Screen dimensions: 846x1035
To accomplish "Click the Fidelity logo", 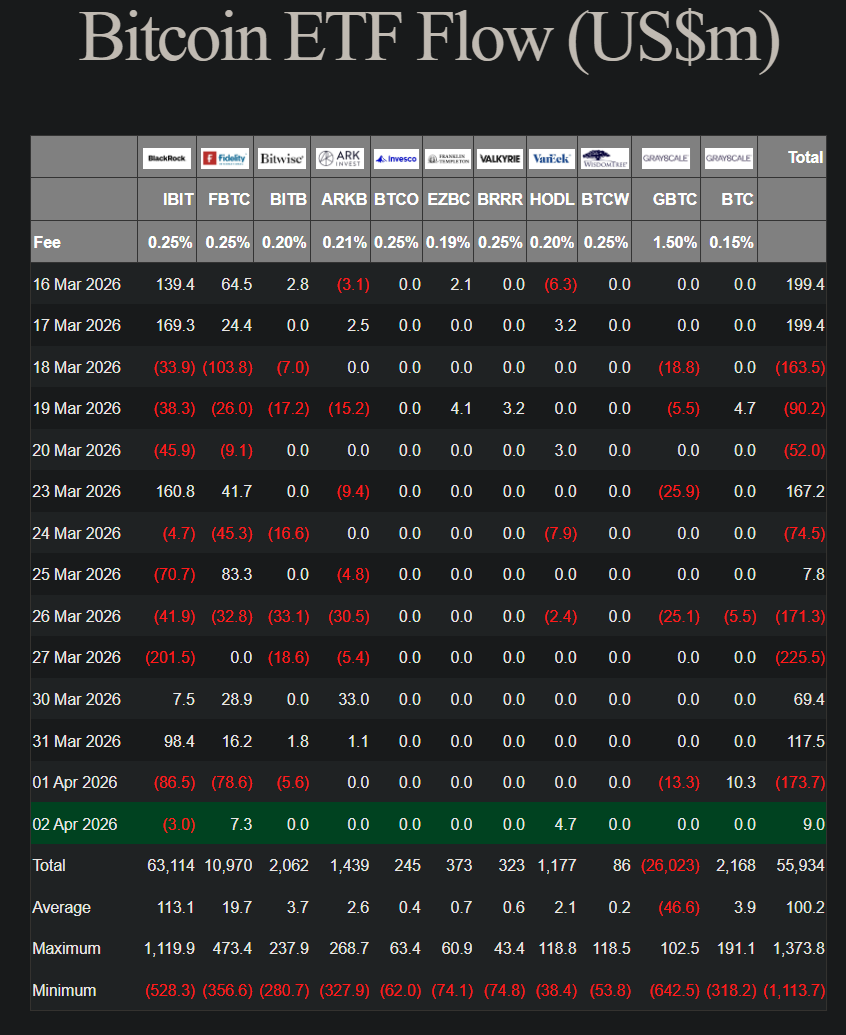I will pos(224,158).
